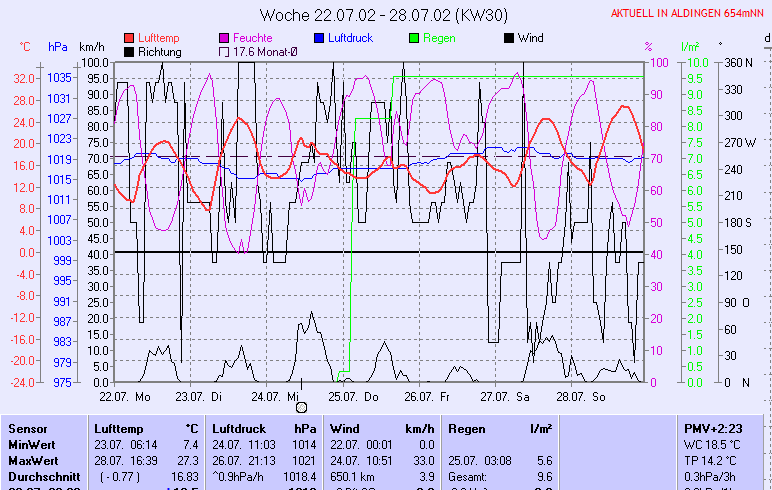Click the black Richtung legend square
Viewport: 772px width, 490px height.
point(130,51)
